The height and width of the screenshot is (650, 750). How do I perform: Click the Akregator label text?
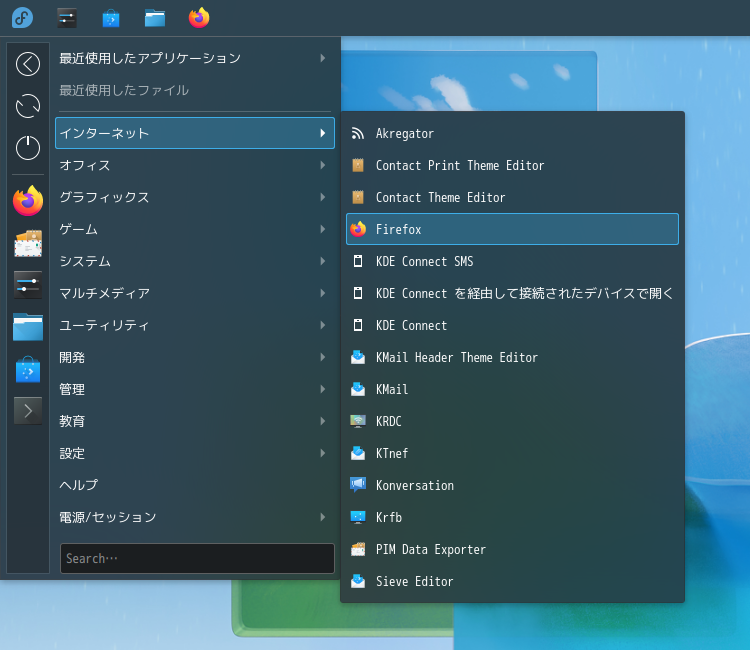[405, 133]
